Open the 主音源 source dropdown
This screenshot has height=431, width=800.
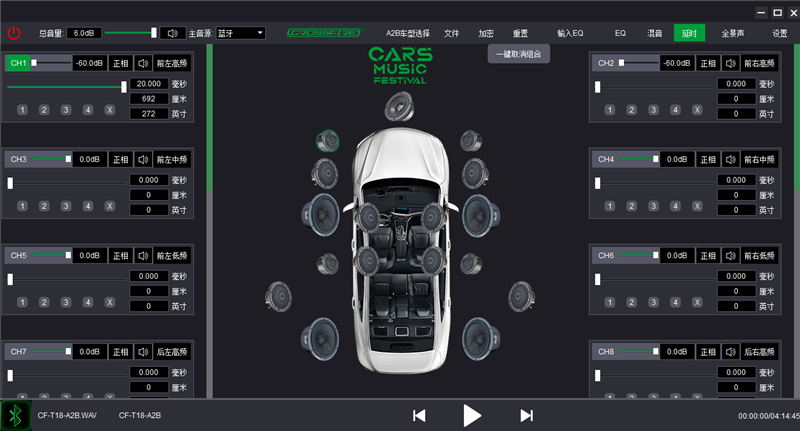[240, 33]
